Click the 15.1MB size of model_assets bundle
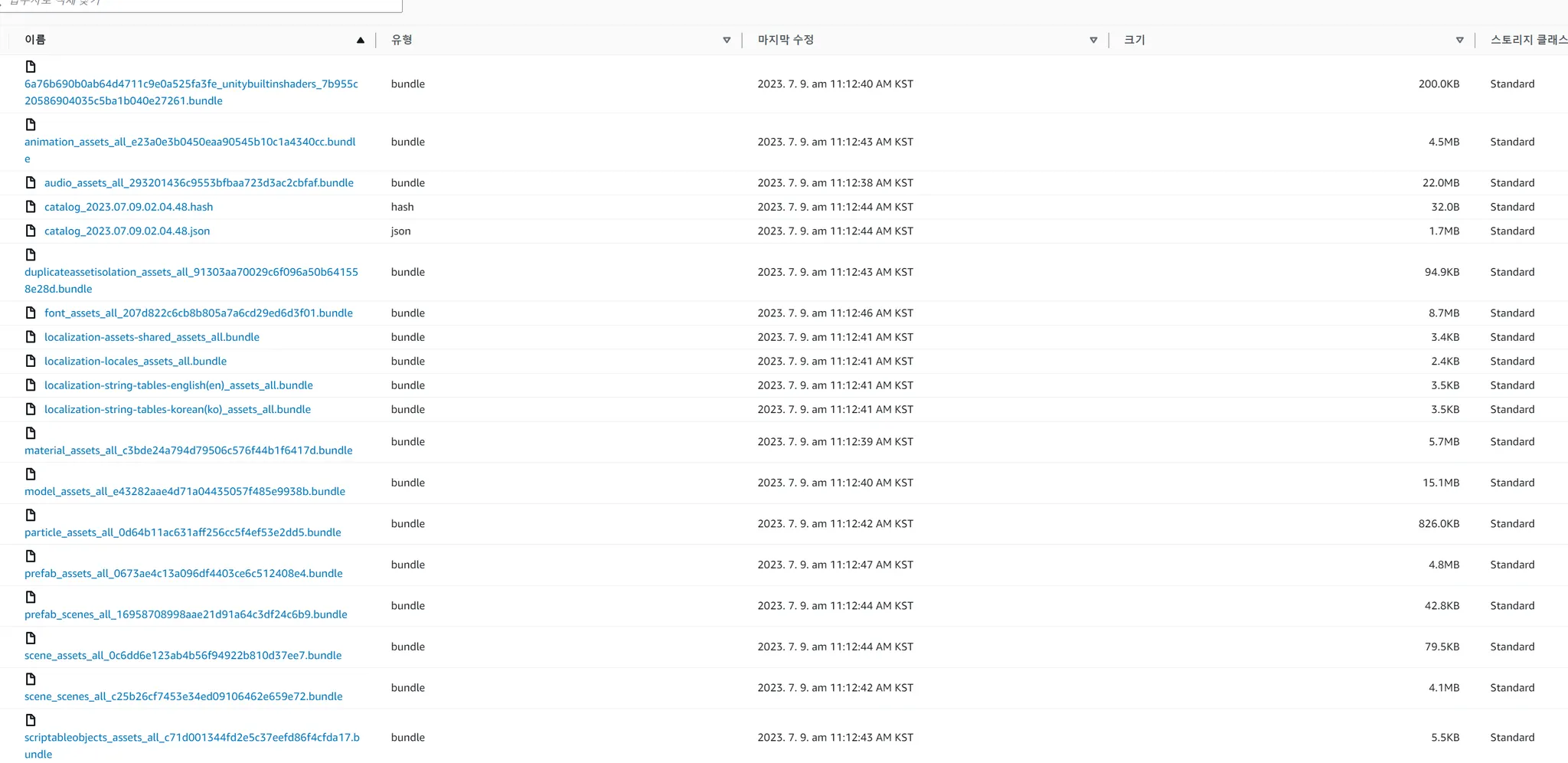The width and height of the screenshot is (1568, 763). click(x=1441, y=483)
